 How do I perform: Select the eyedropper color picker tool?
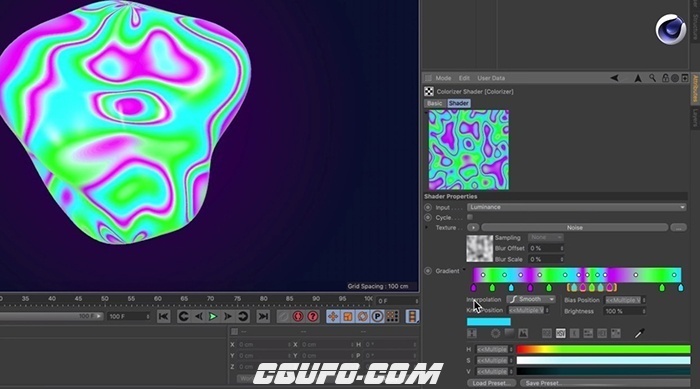tap(639, 333)
